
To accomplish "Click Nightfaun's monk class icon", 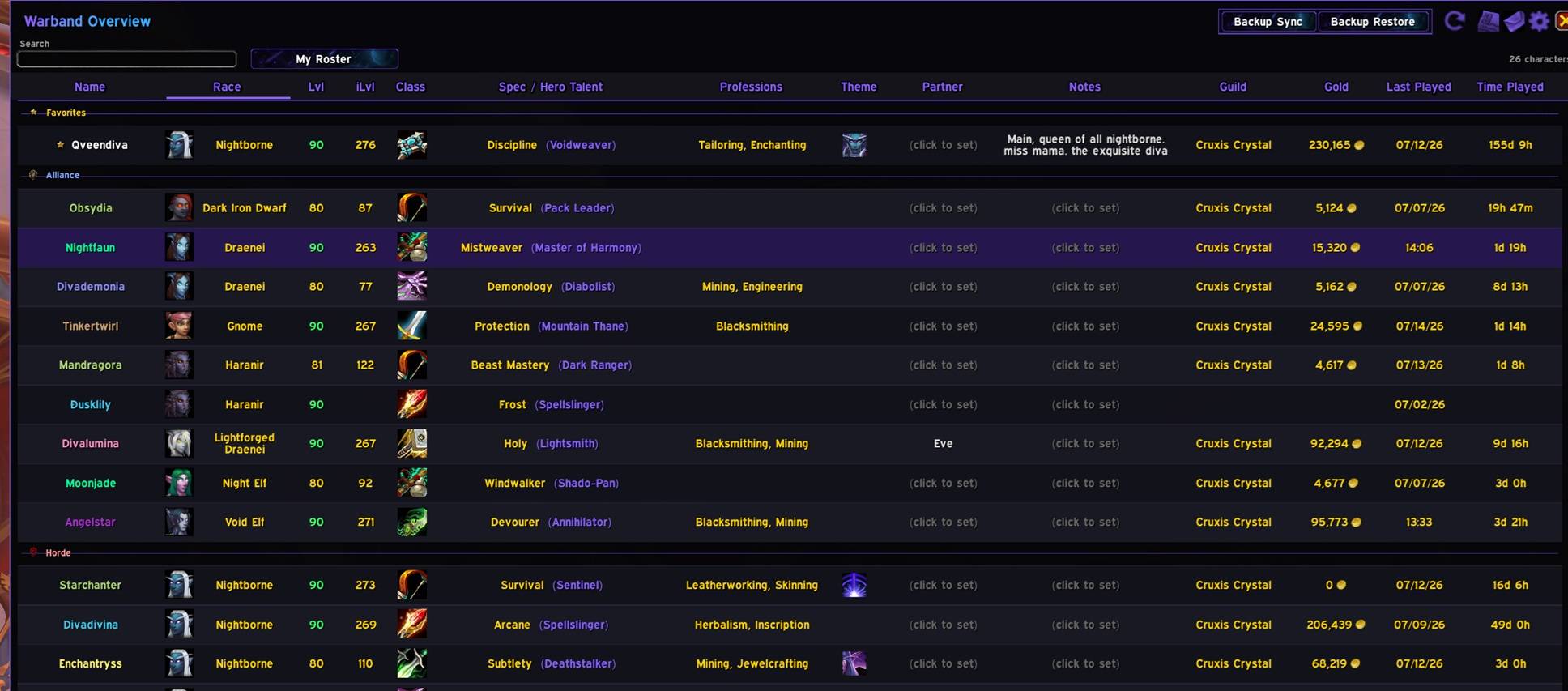I will point(411,247).
